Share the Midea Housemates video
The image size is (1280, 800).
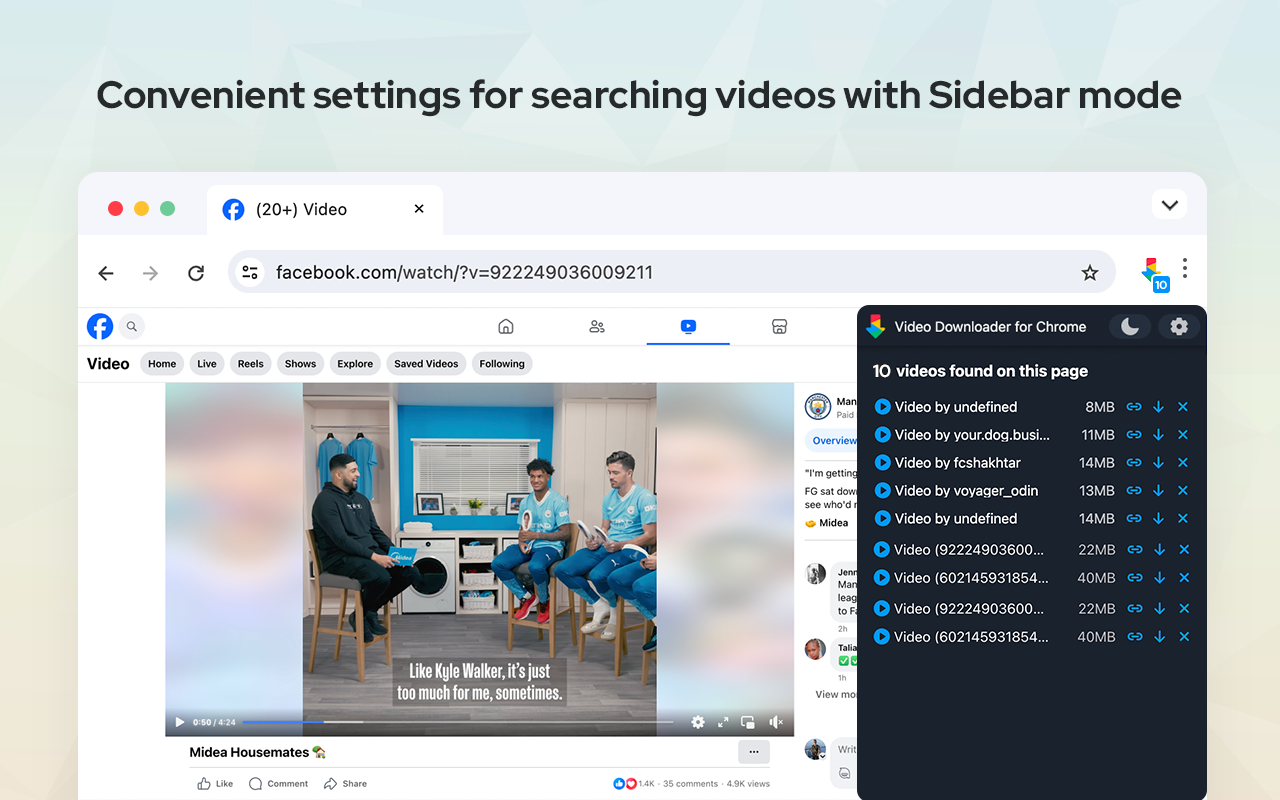pyautogui.click(x=346, y=784)
